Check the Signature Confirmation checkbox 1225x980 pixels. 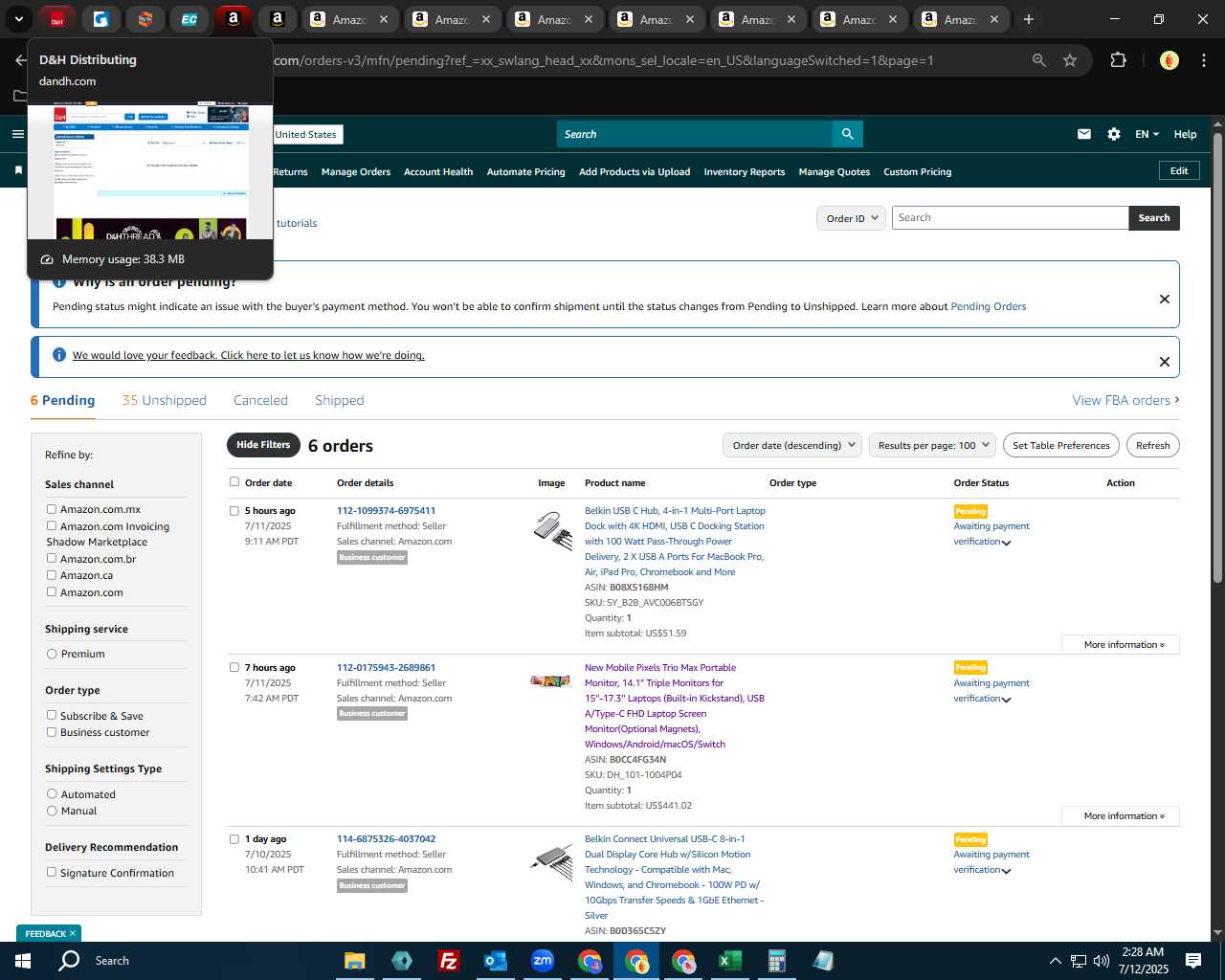point(52,872)
